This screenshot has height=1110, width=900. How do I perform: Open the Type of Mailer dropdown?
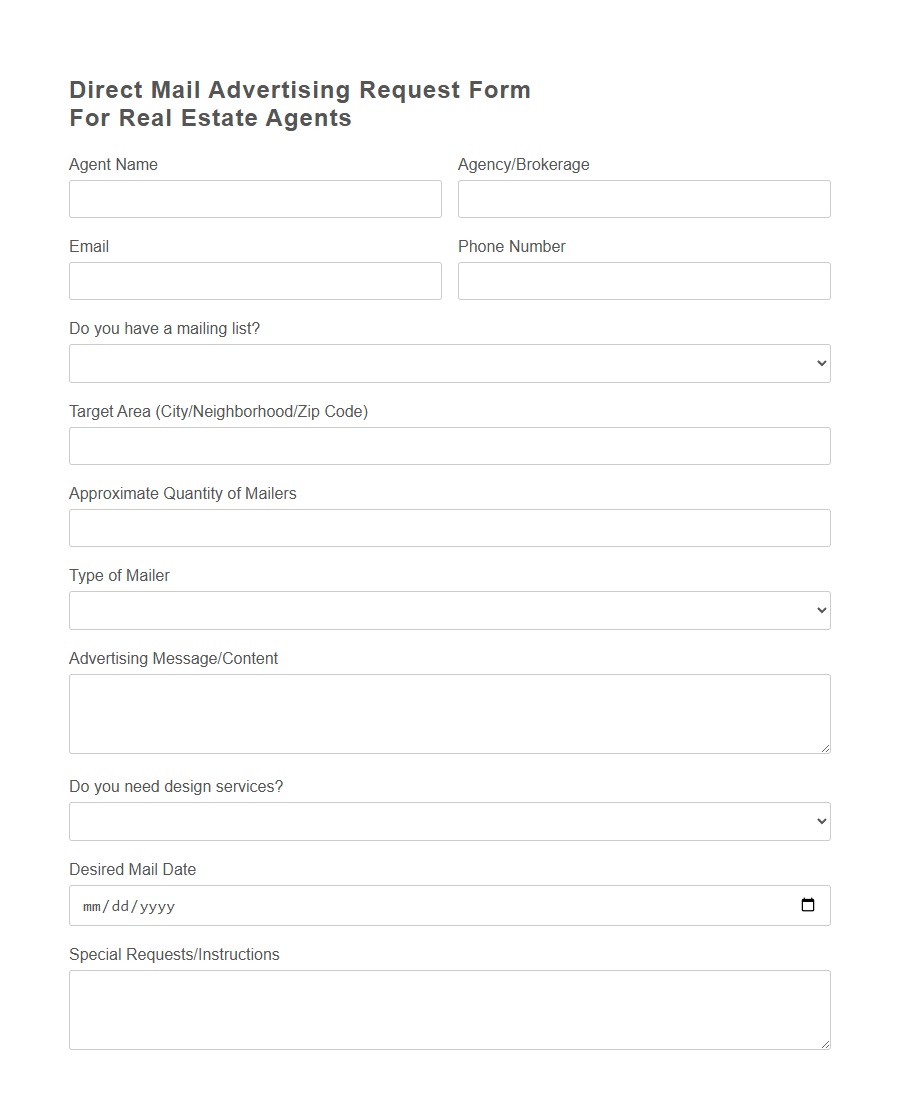[449, 610]
